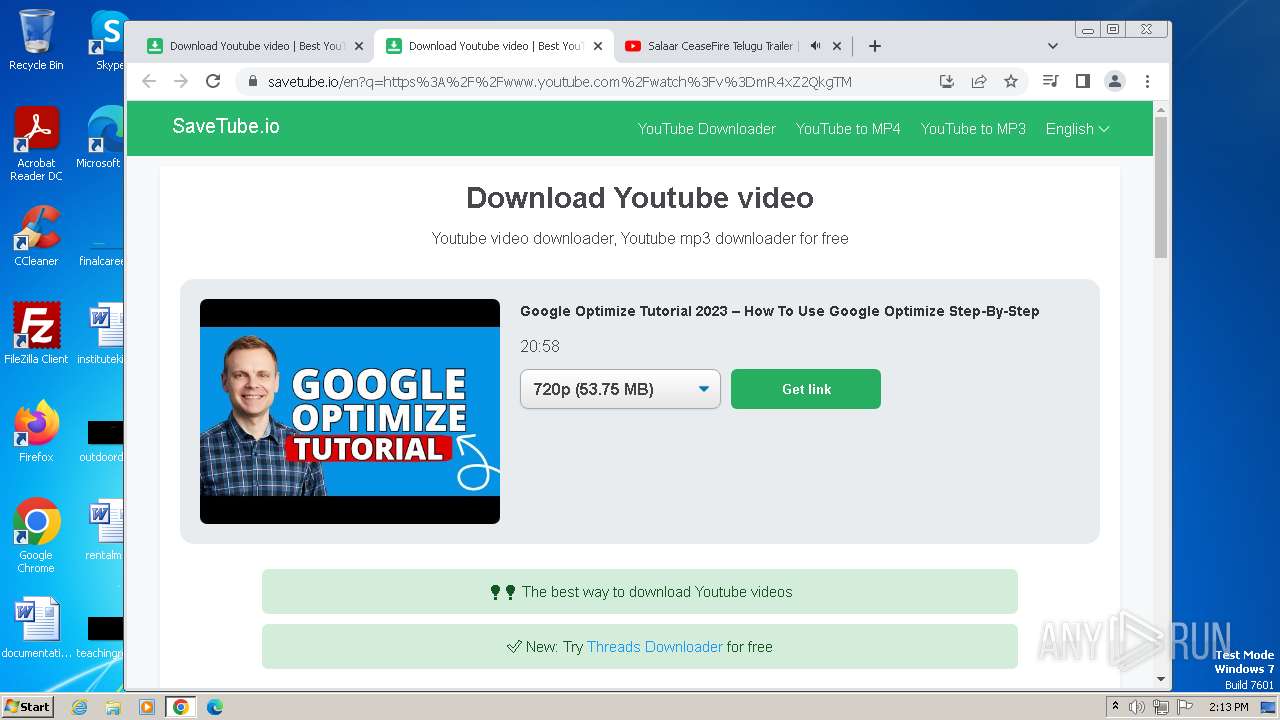Open Chrome three-dot menu
The image size is (1280, 720).
coord(1147,81)
